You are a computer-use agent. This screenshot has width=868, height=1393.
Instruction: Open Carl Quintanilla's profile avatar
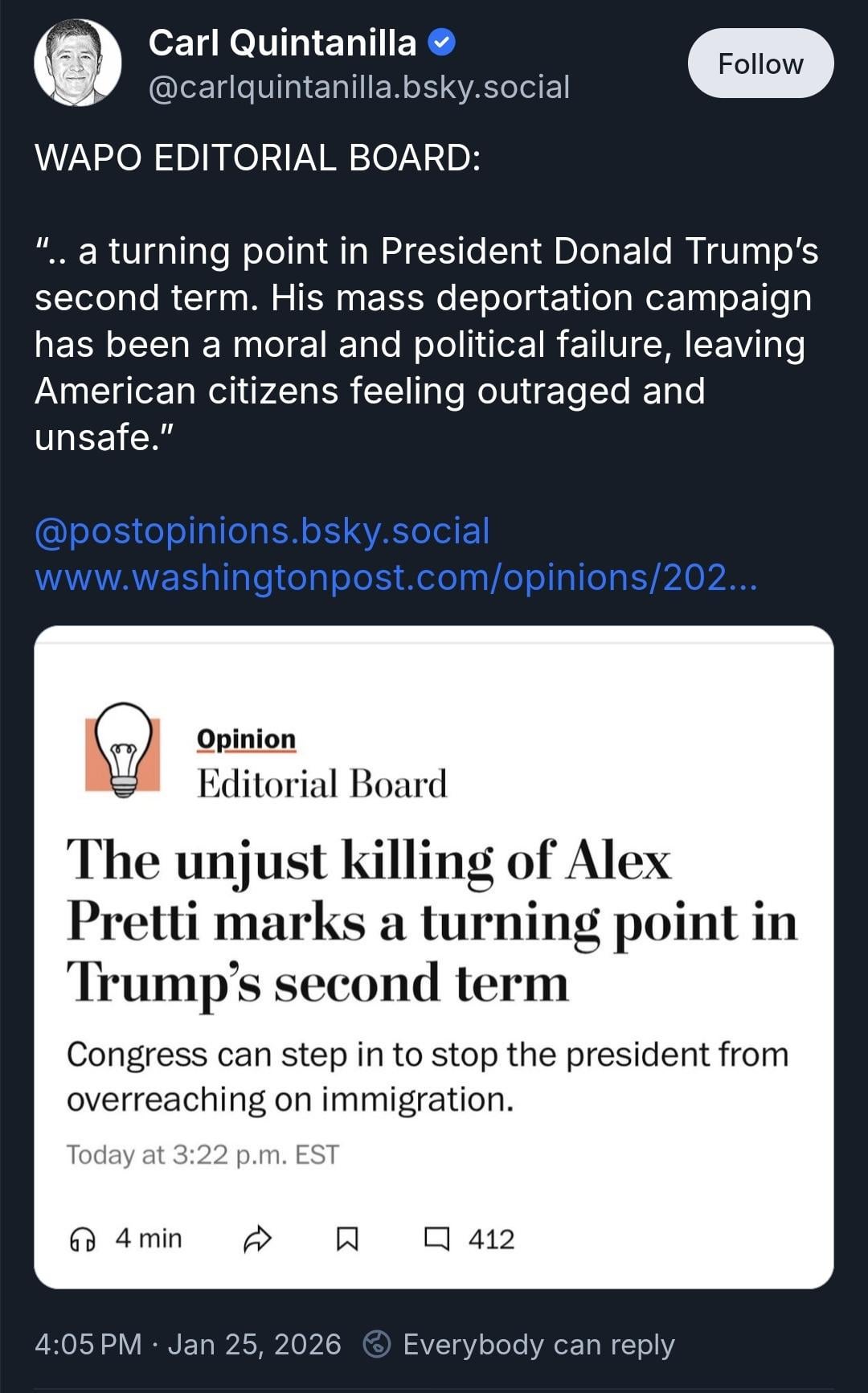77,64
